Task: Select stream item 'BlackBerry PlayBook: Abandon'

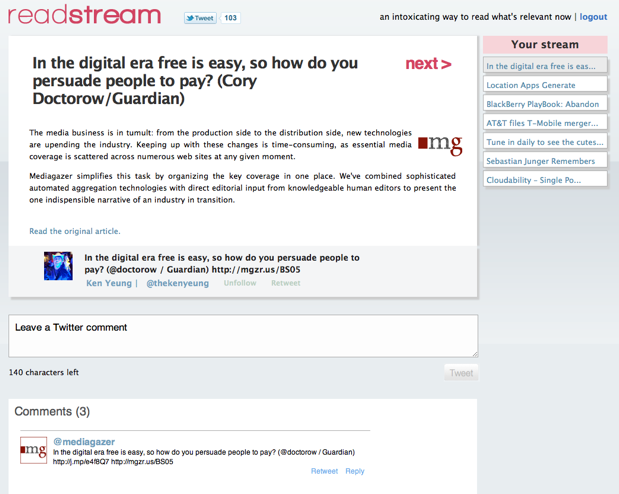Action: pos(545,103)
